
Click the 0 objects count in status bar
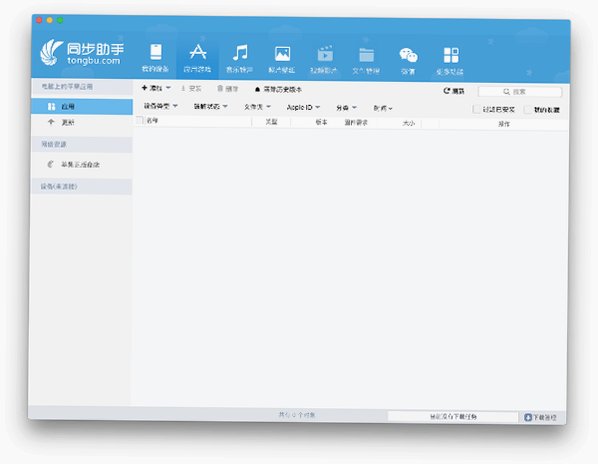[x=297, y=415]
